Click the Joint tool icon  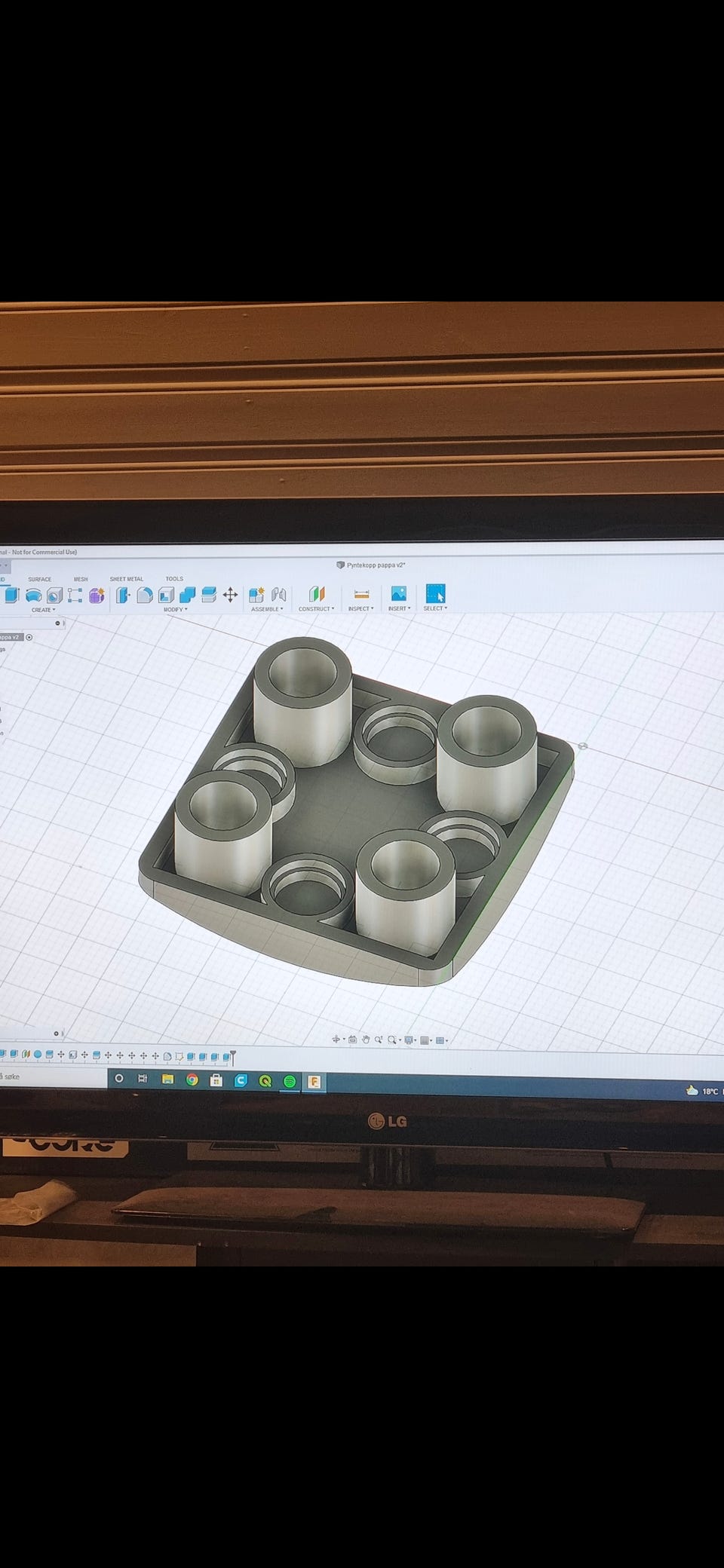pyautogui.click(x=278, y=594)
